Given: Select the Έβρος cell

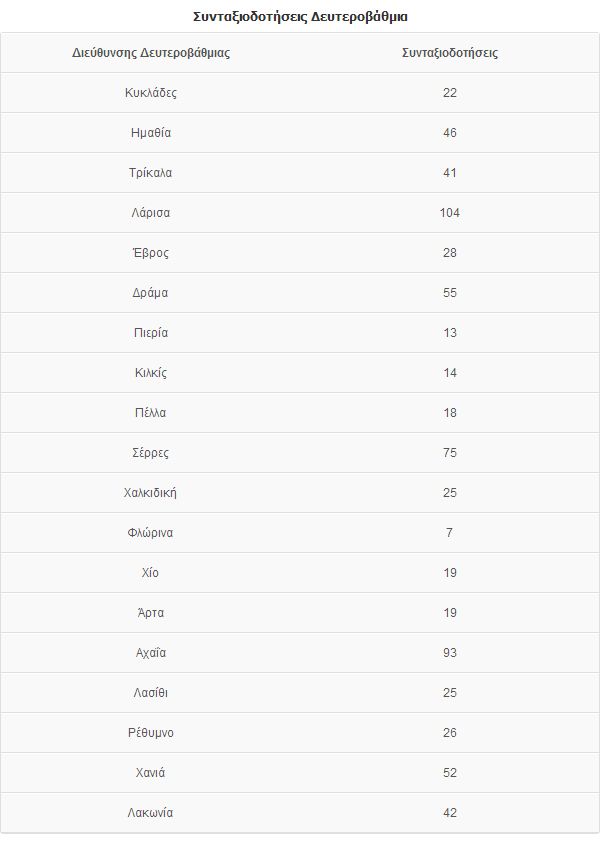Looking at the screenshot, I should click(152, 253).
